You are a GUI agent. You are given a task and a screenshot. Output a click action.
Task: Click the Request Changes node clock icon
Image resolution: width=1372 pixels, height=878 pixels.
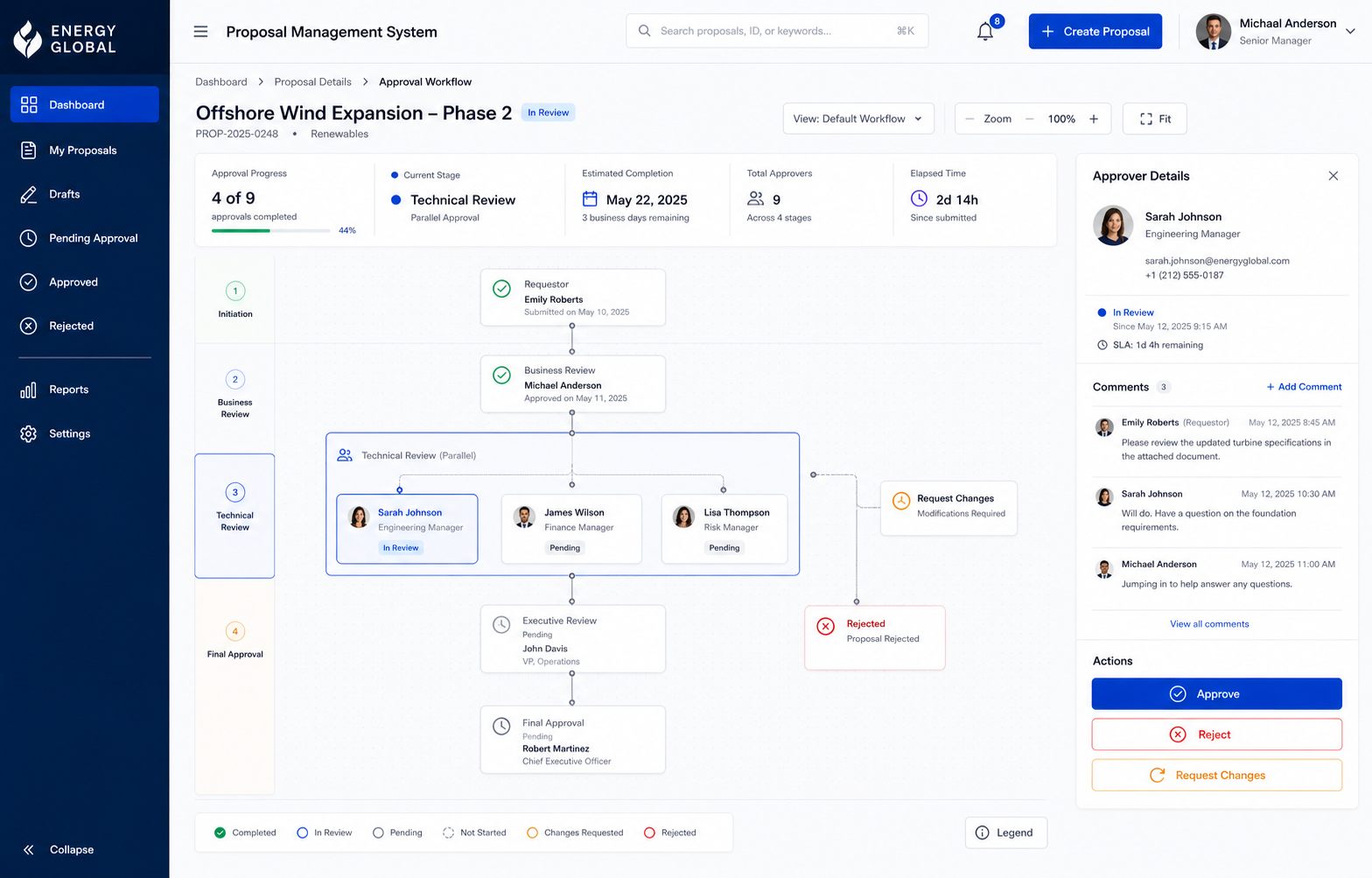click(x=901, y=501)
